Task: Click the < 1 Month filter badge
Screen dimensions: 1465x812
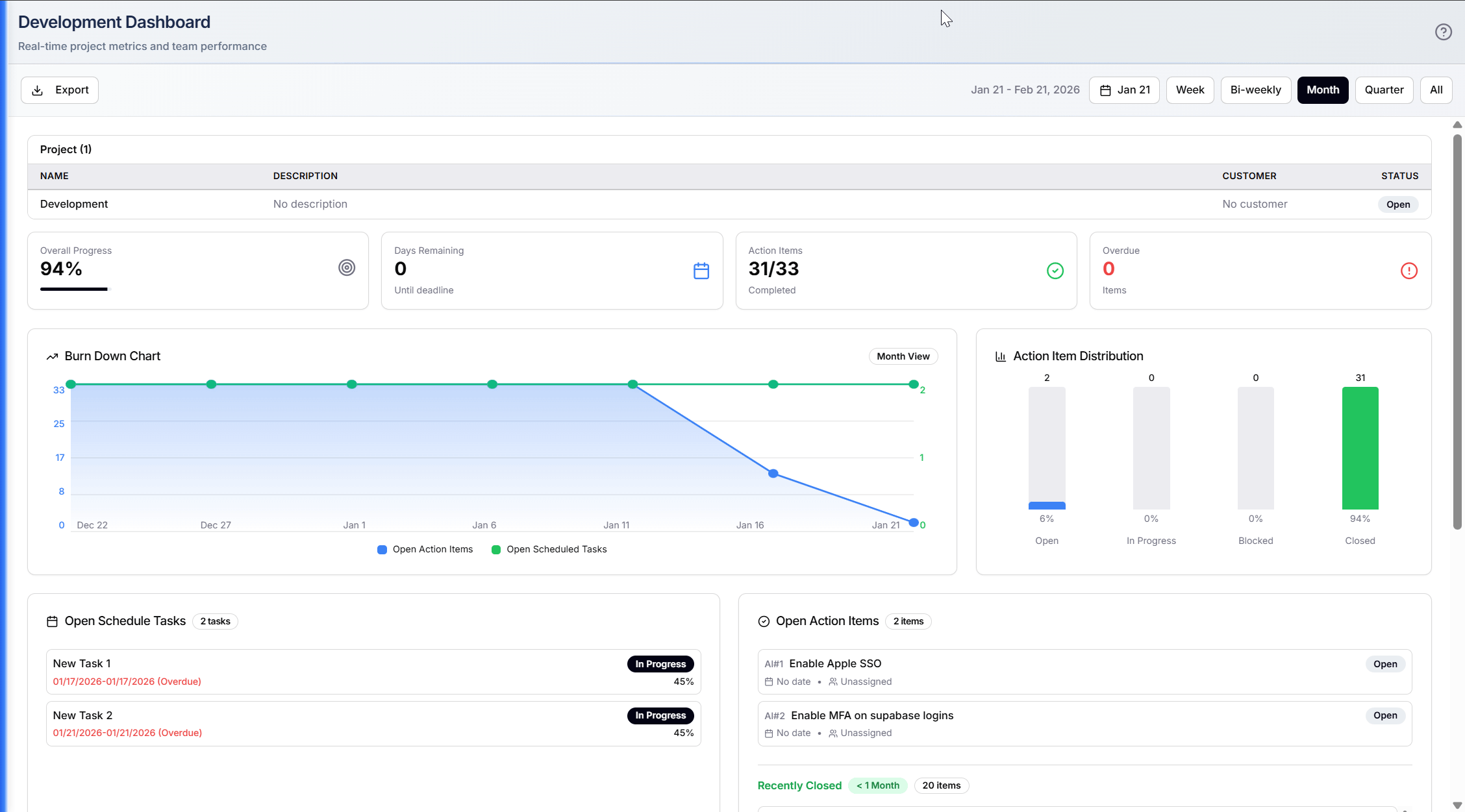Action: [878, 785]
